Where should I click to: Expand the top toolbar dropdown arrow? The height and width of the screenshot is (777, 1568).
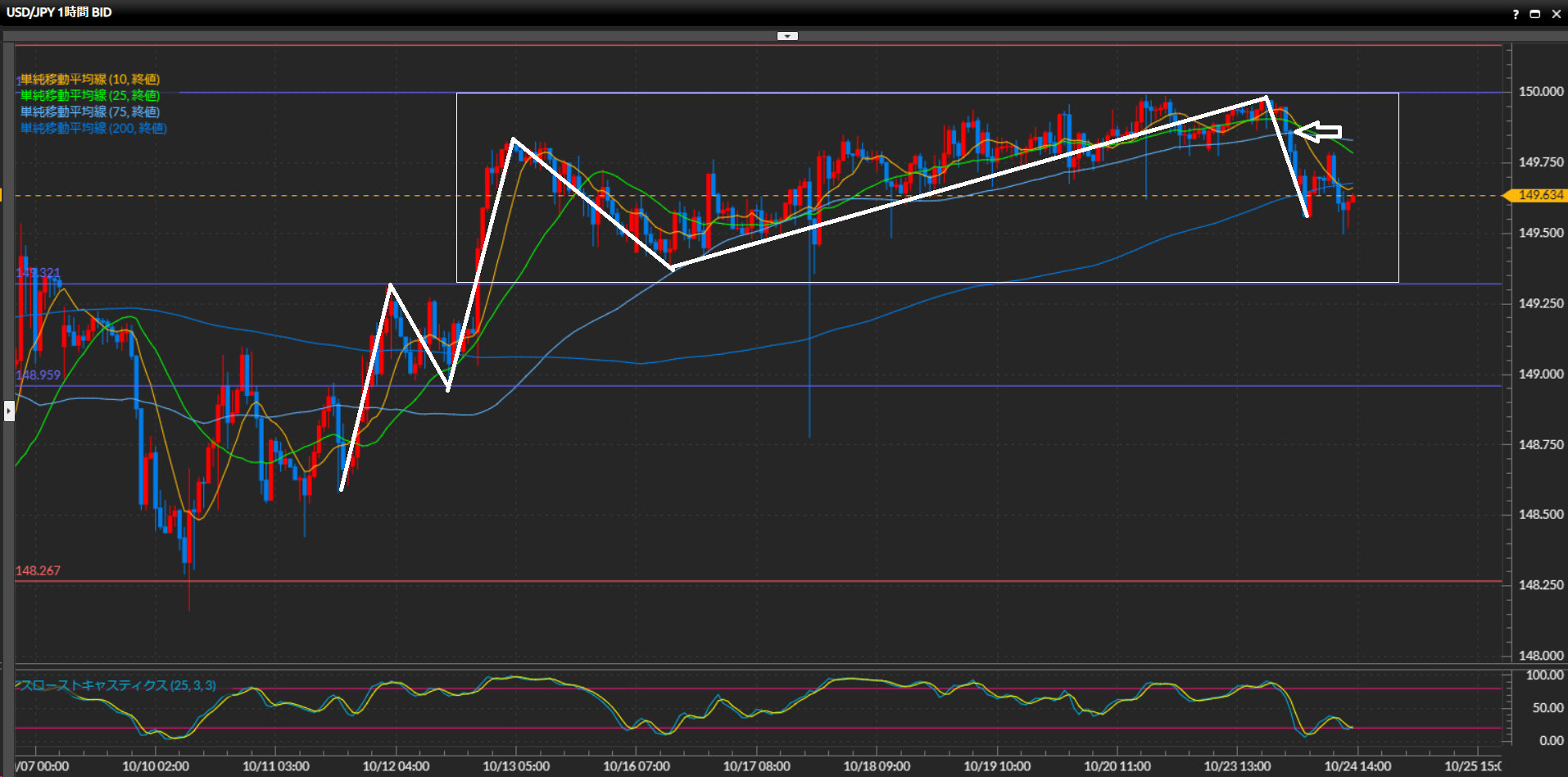tap(786, 36)
